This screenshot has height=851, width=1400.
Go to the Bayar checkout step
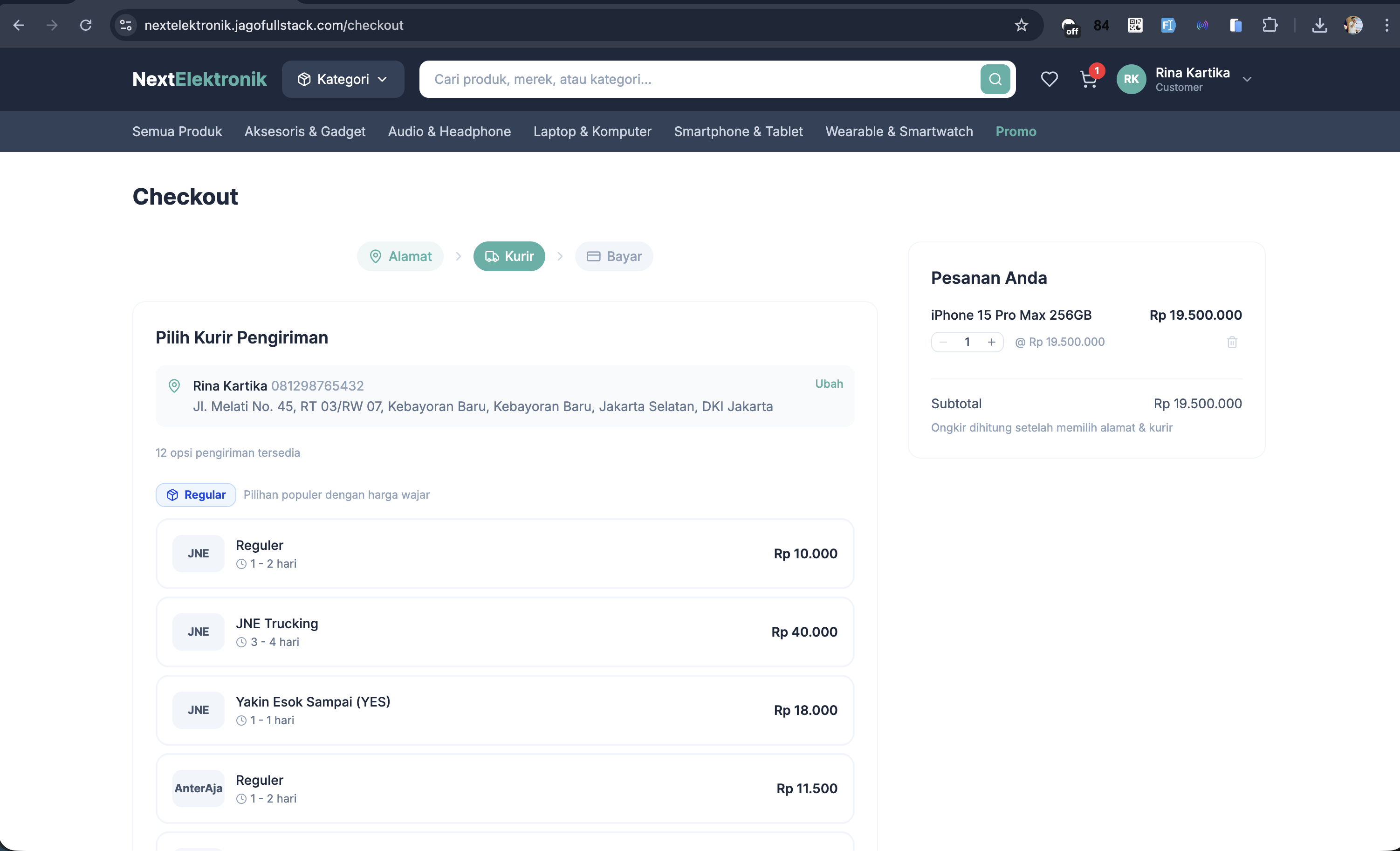614,256
